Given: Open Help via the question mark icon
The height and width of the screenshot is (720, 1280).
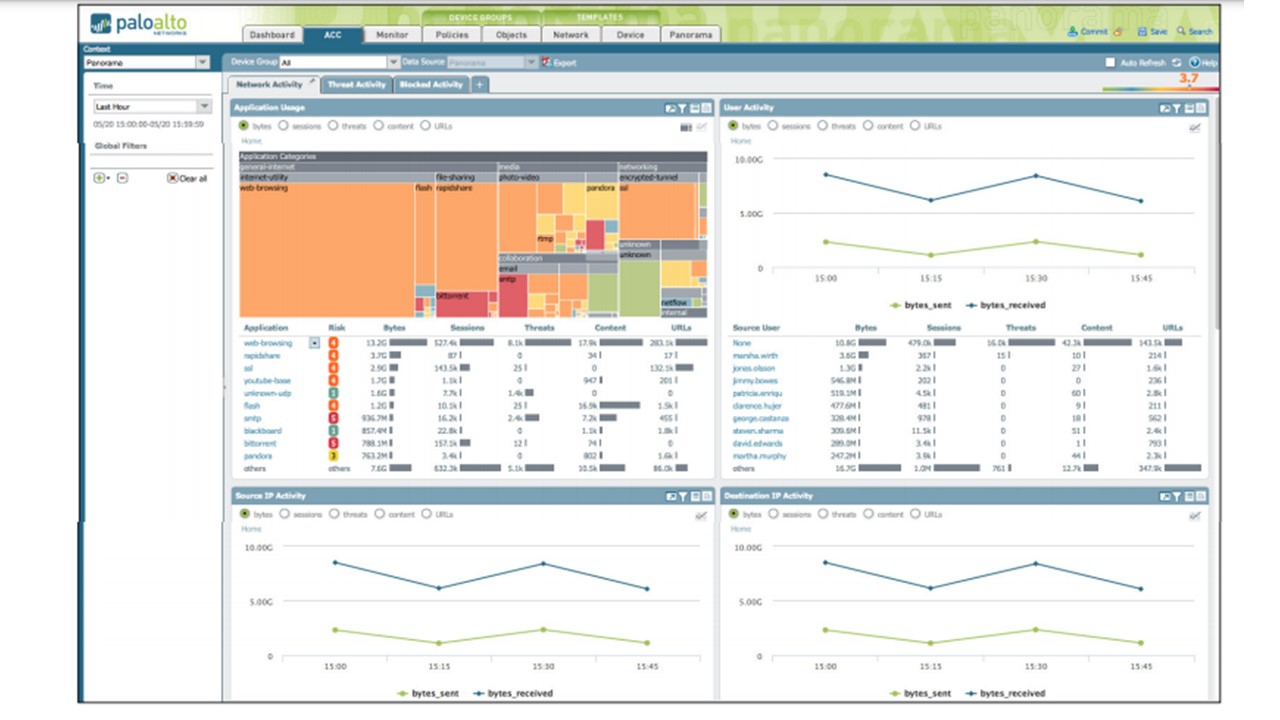Looking at the screenshot, I should pos(1194,62).
